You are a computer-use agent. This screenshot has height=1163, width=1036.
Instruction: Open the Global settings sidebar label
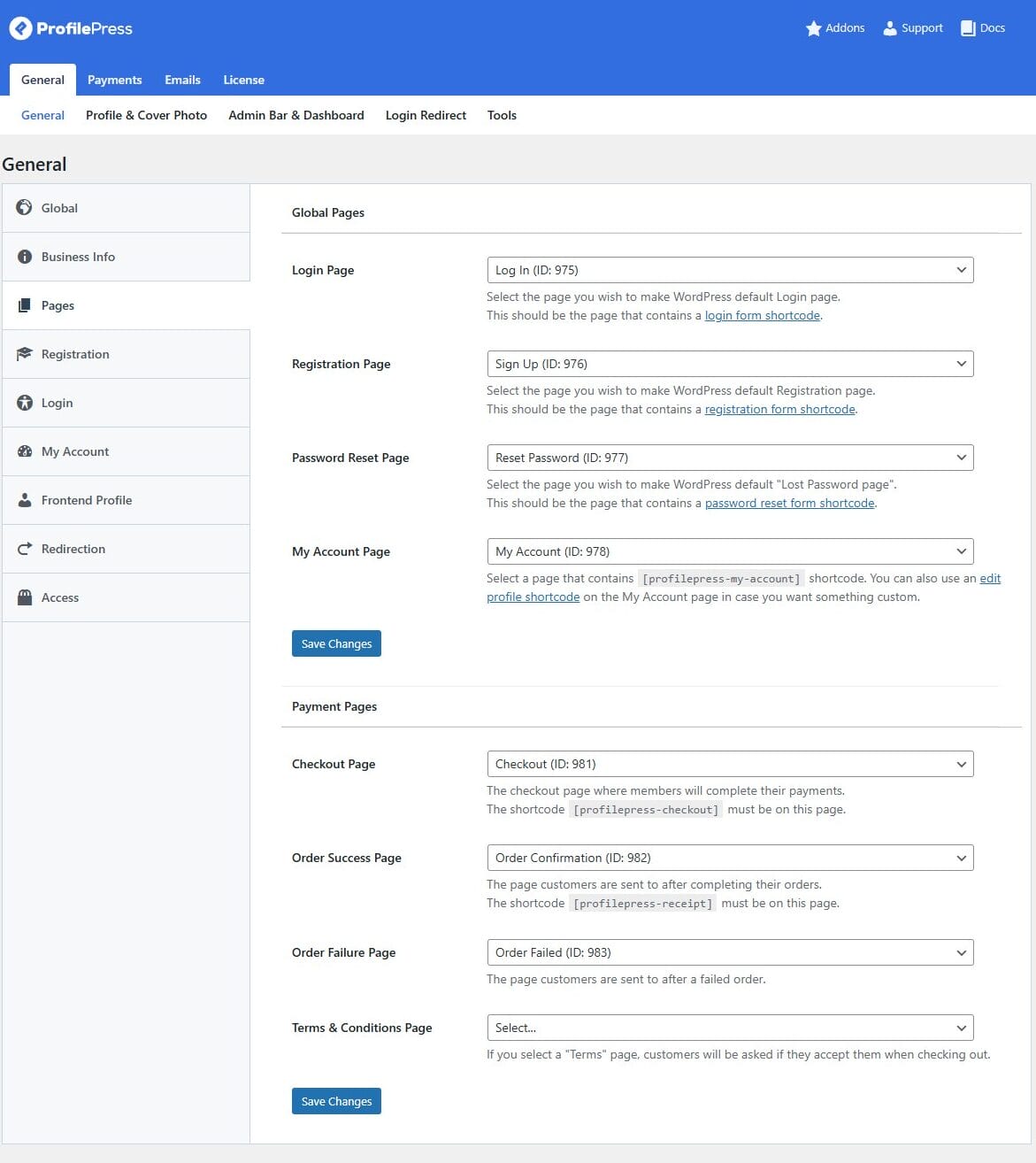coord(59,208)
